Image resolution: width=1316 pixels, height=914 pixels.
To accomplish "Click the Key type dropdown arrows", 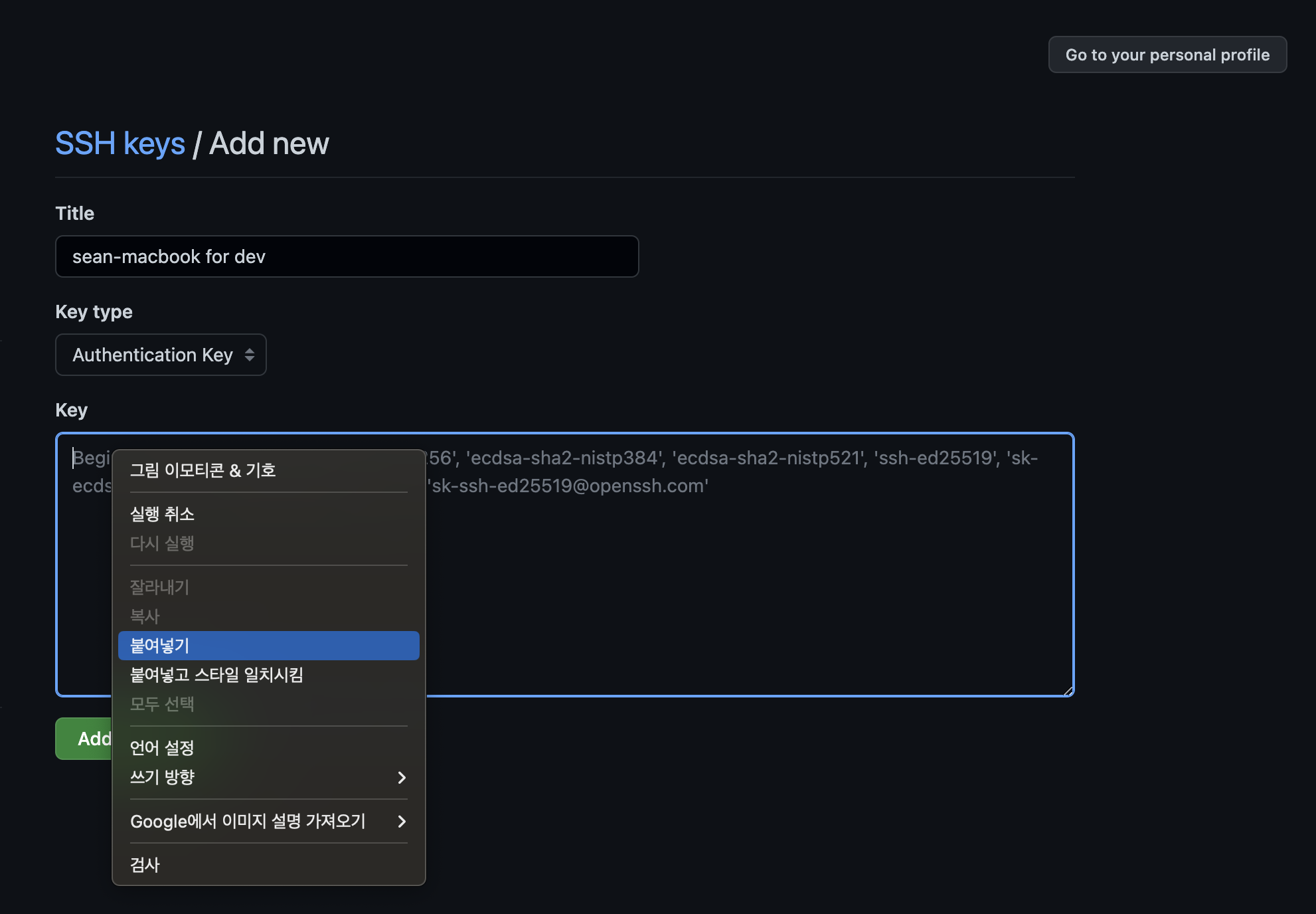I will point(250,355).
